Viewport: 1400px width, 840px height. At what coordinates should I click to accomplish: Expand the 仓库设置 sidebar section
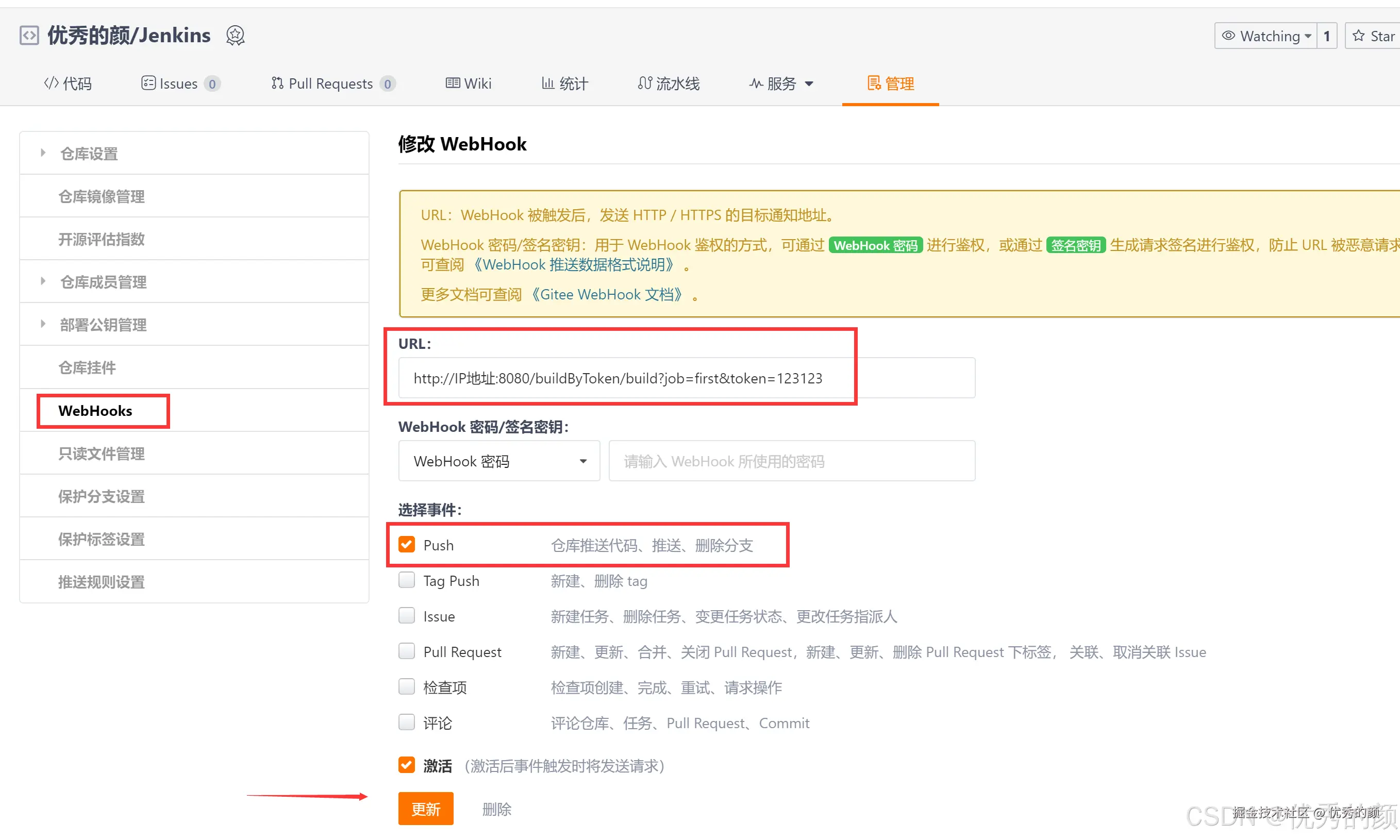click(x=89, y=154)
